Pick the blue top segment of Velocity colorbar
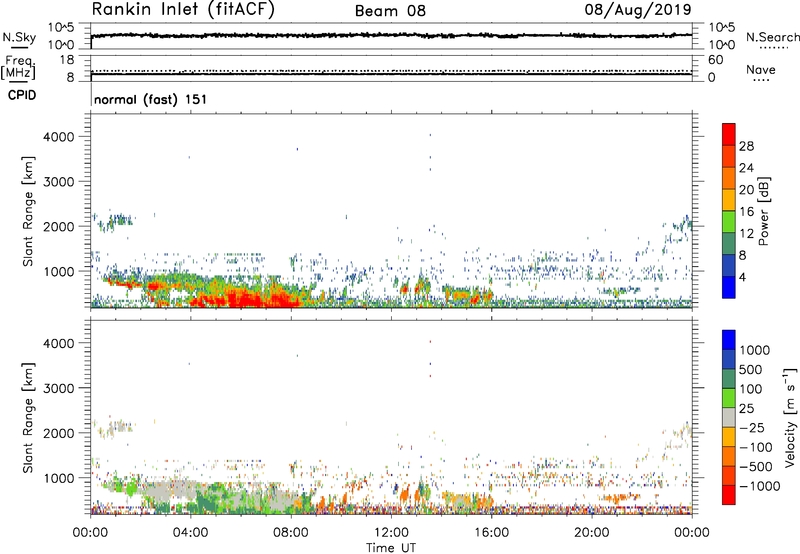 [x=729, y=340]
